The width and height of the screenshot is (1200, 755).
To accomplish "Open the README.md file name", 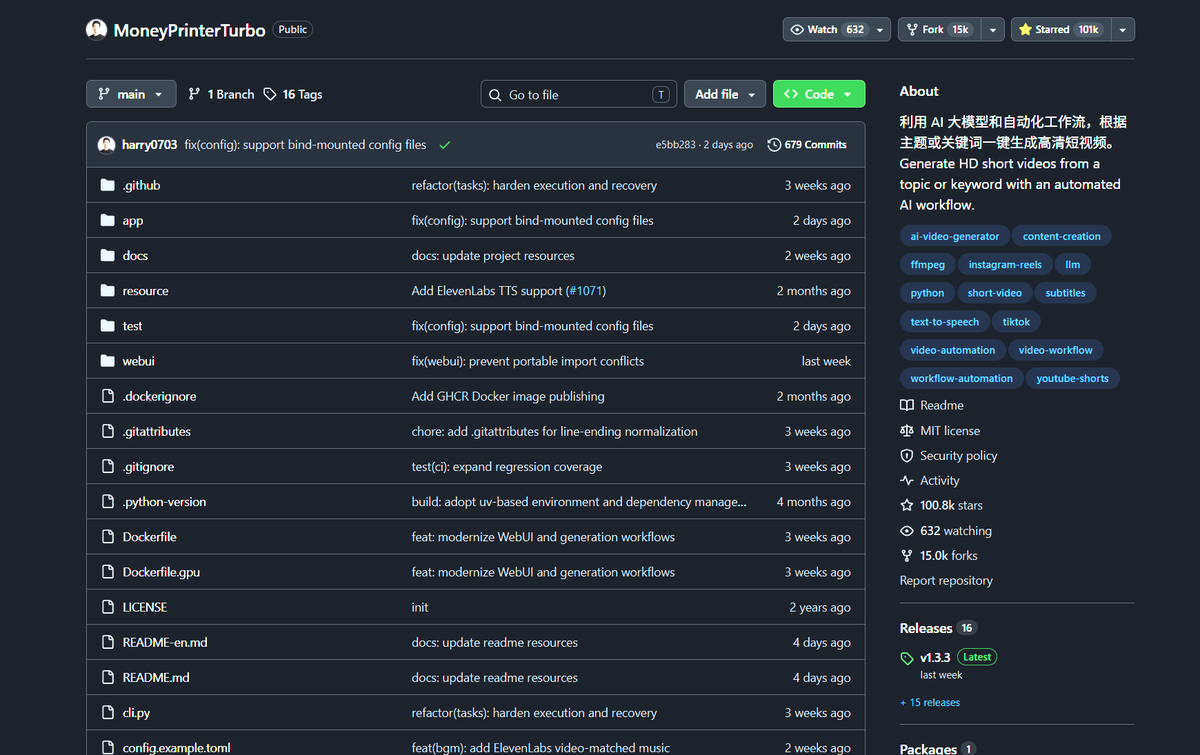I will point(156,678).
